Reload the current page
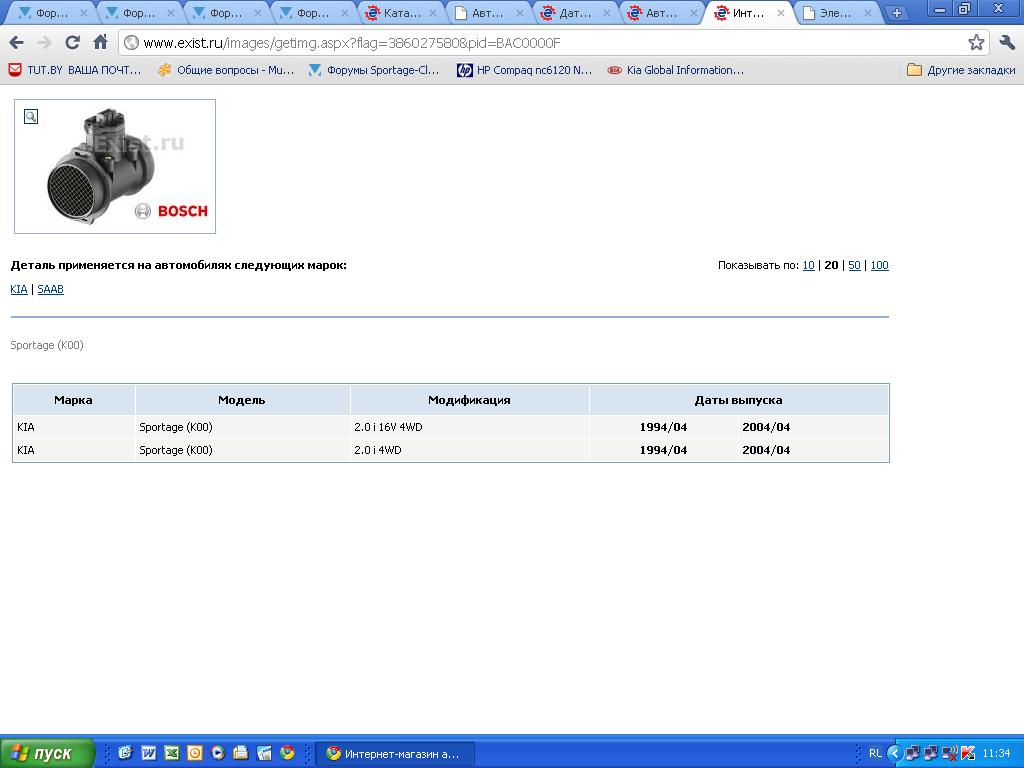This screenshot has height=768, width=1024. (72, 42)
